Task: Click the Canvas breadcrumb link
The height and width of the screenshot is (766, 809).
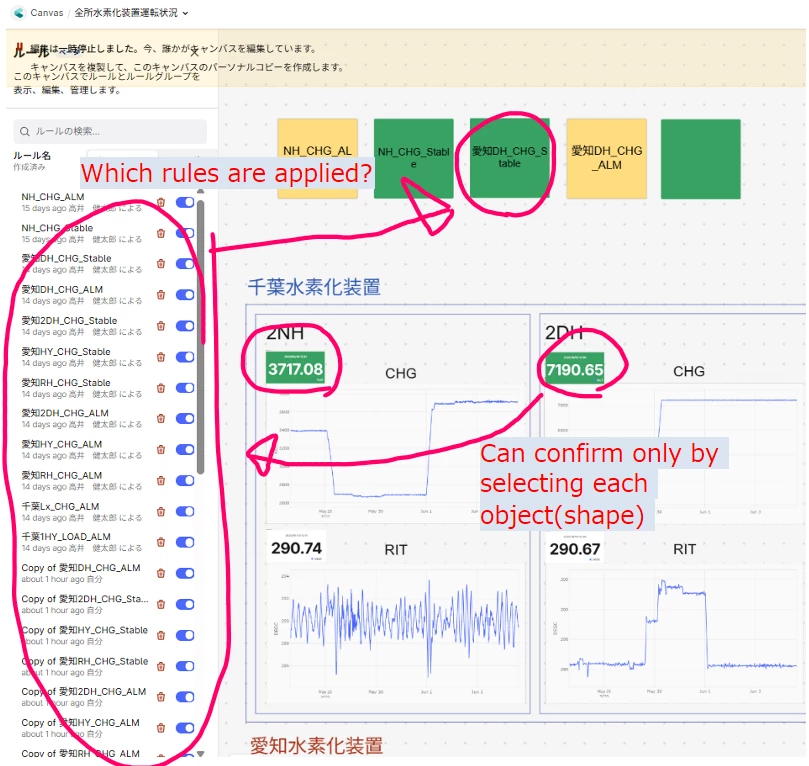Action: click(46, 12)
